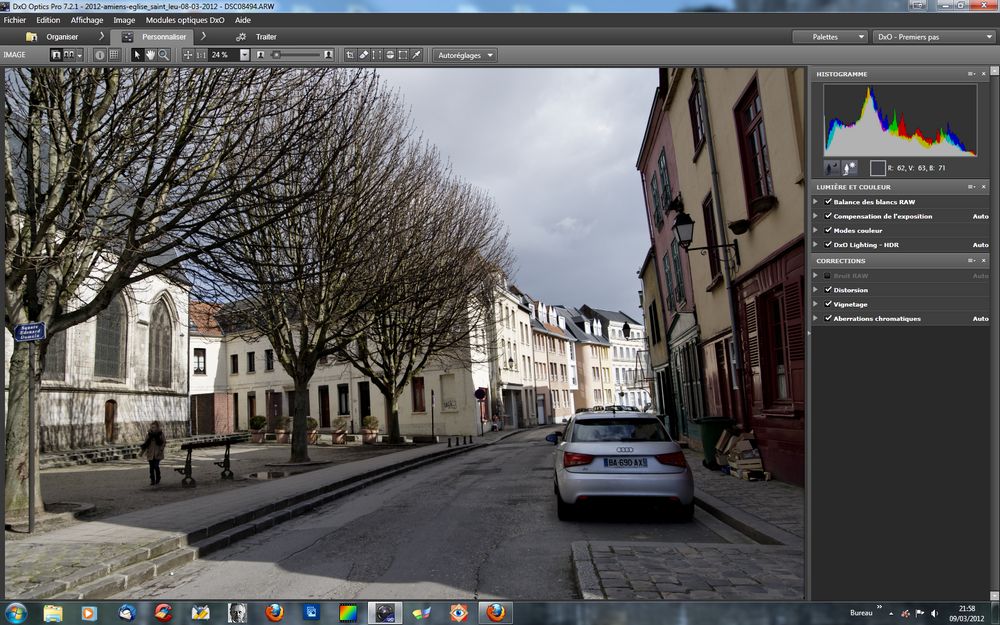Screen dimensions: 1000x625
Task: Open the display mode dropdown arrow
Action: [x=80, y=55]
